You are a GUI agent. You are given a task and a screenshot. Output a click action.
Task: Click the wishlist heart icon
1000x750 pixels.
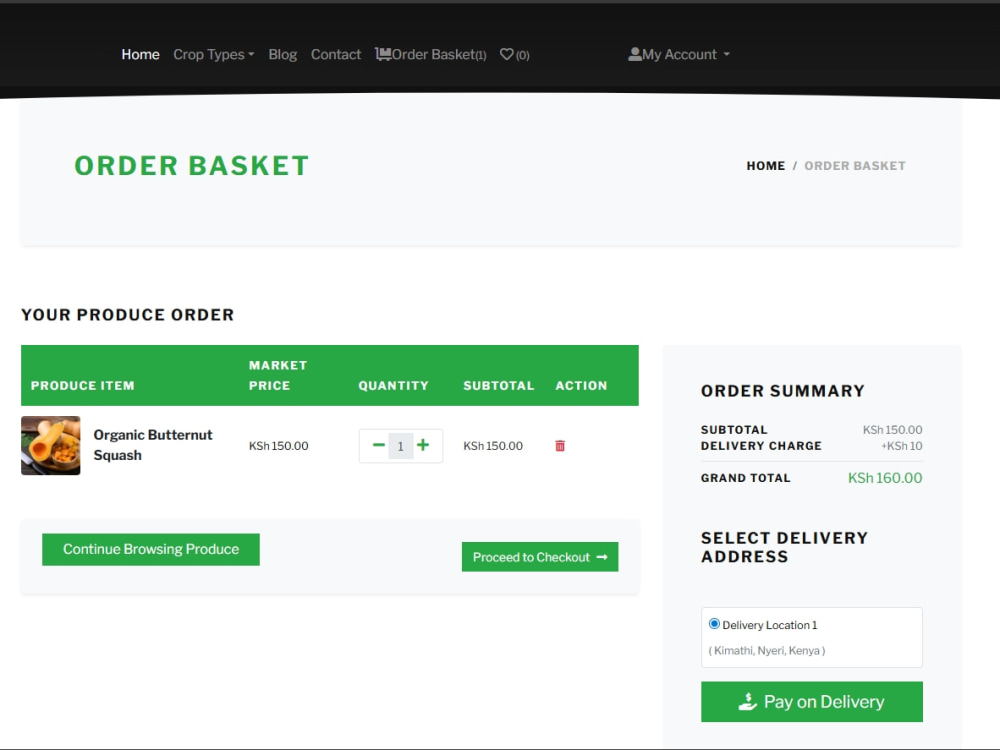(506, 55)
